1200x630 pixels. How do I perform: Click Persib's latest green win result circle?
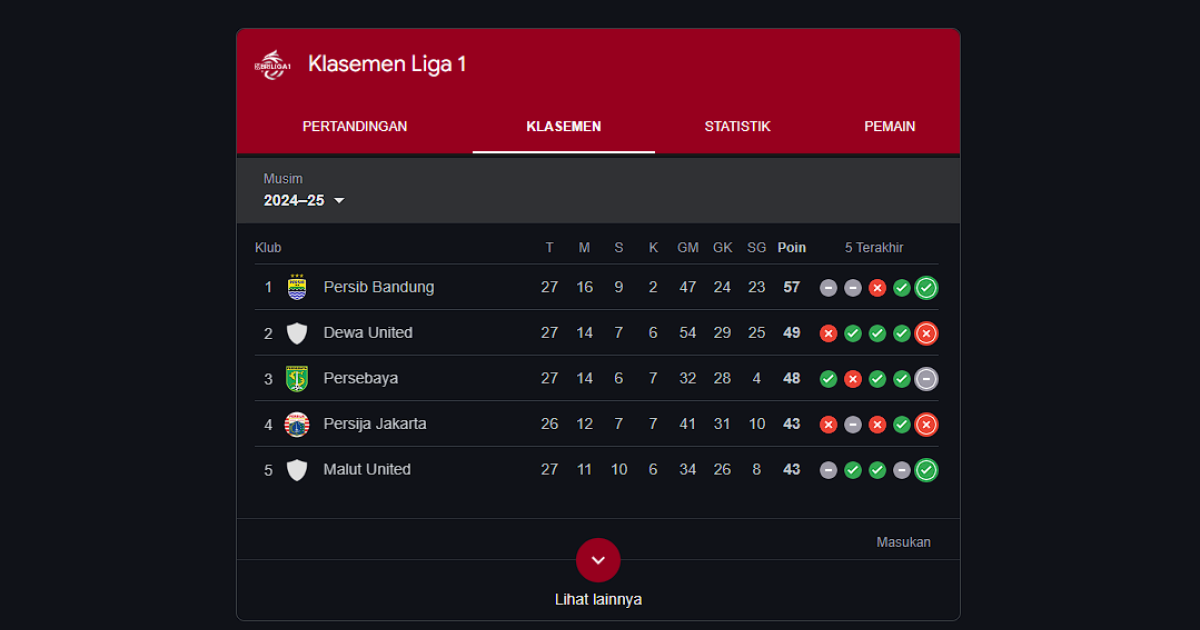926,287
